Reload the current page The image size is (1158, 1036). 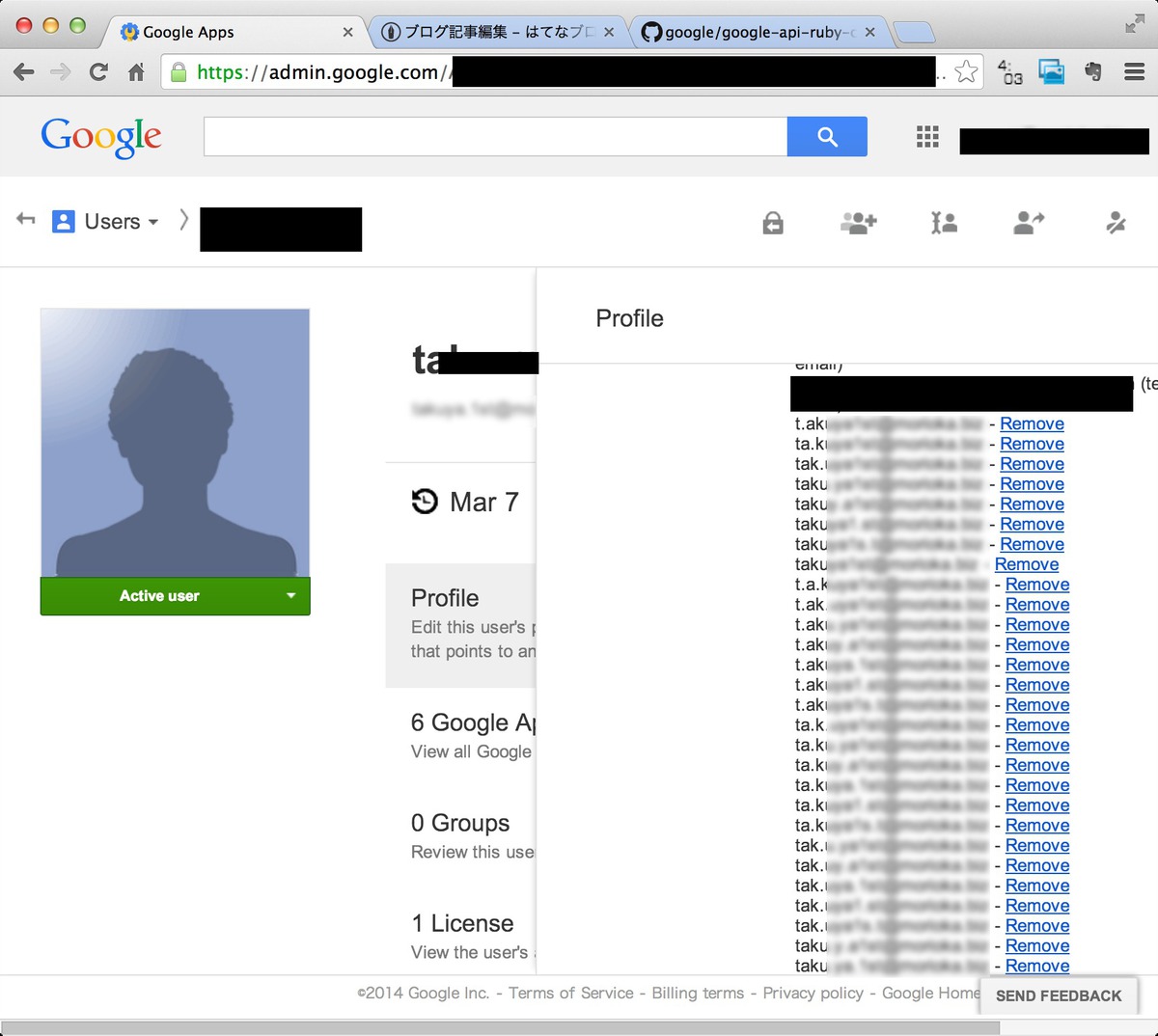[x=98, y=71]
